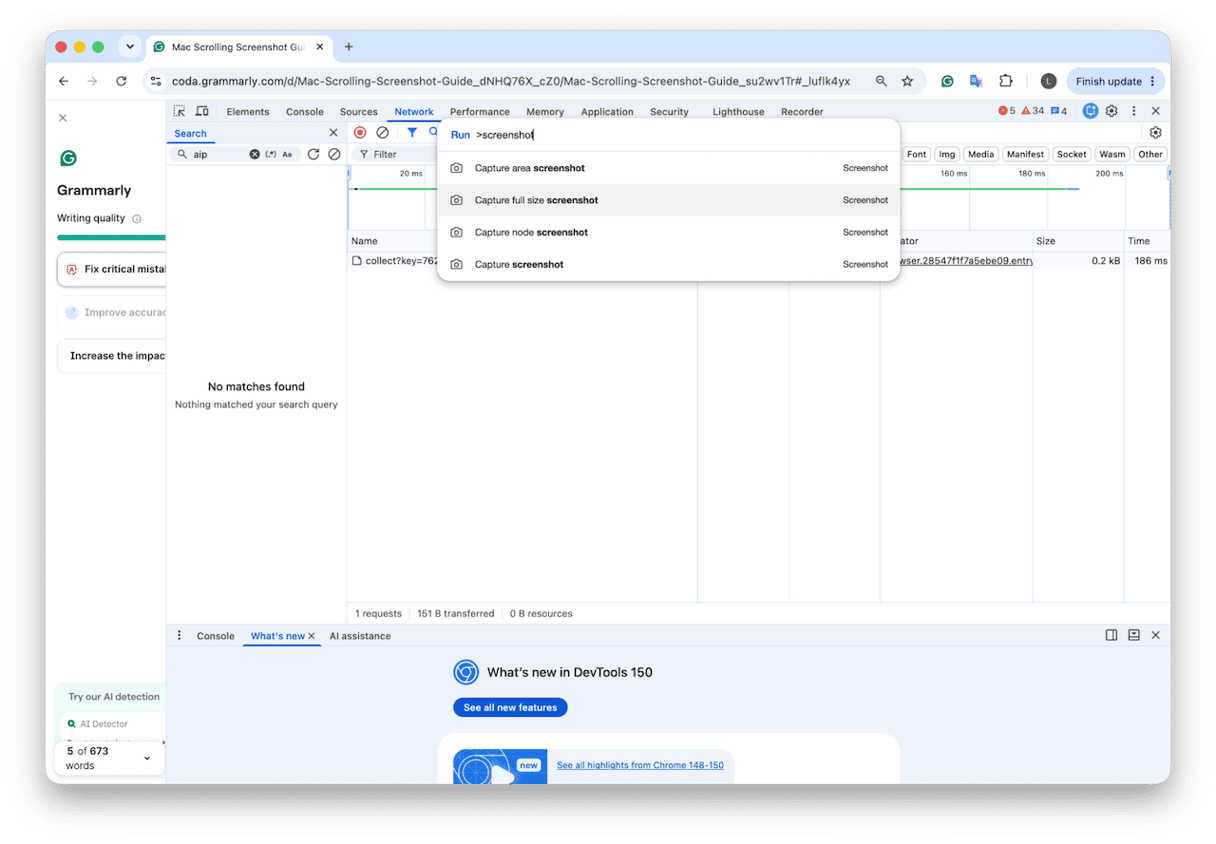The image size is (1216, 844).
Task: Open DevTools settings gear in top bar
Action: pyautogui.click(x=1111, y=111)
